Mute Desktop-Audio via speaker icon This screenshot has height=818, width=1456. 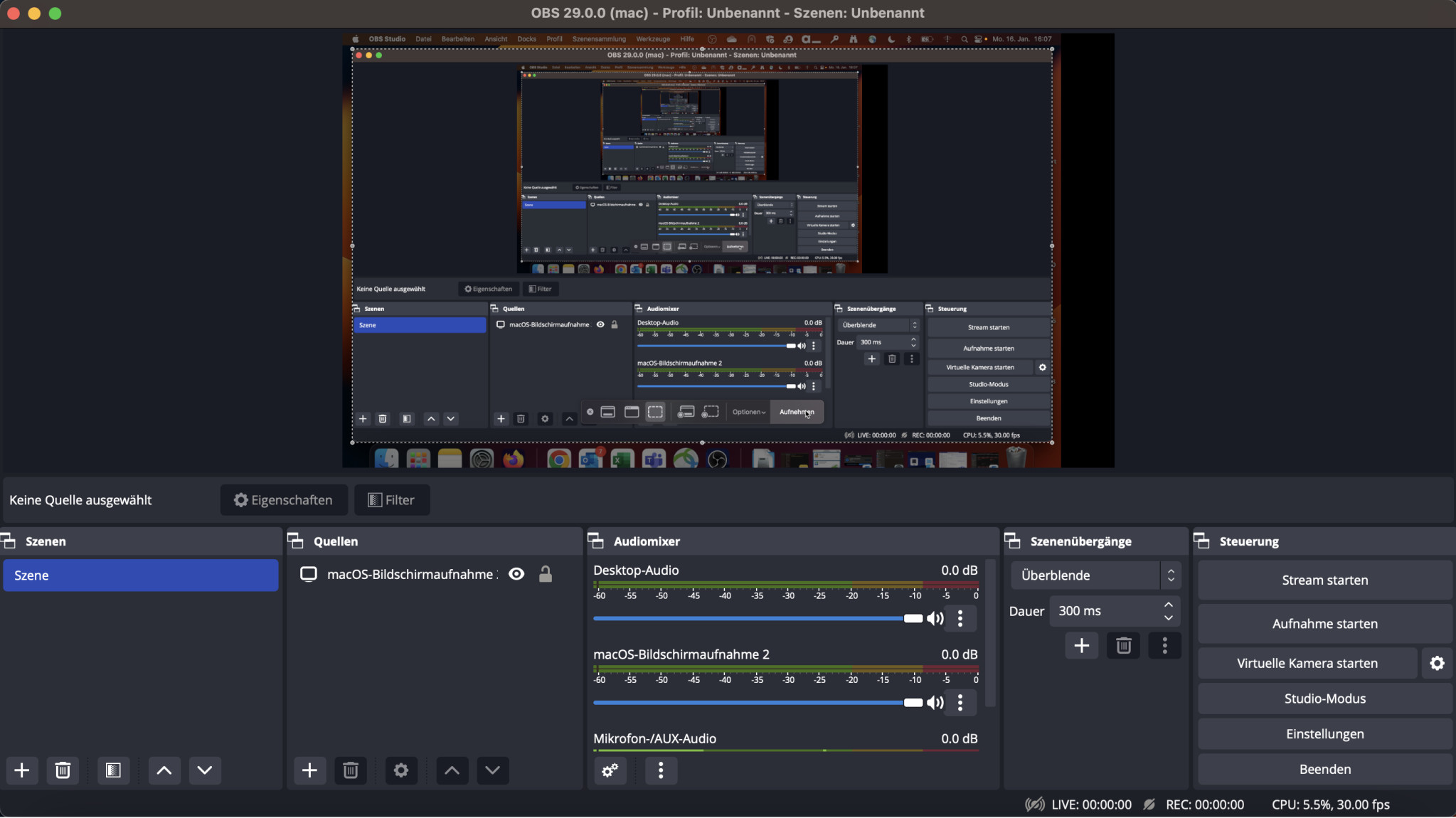[935, 618]
